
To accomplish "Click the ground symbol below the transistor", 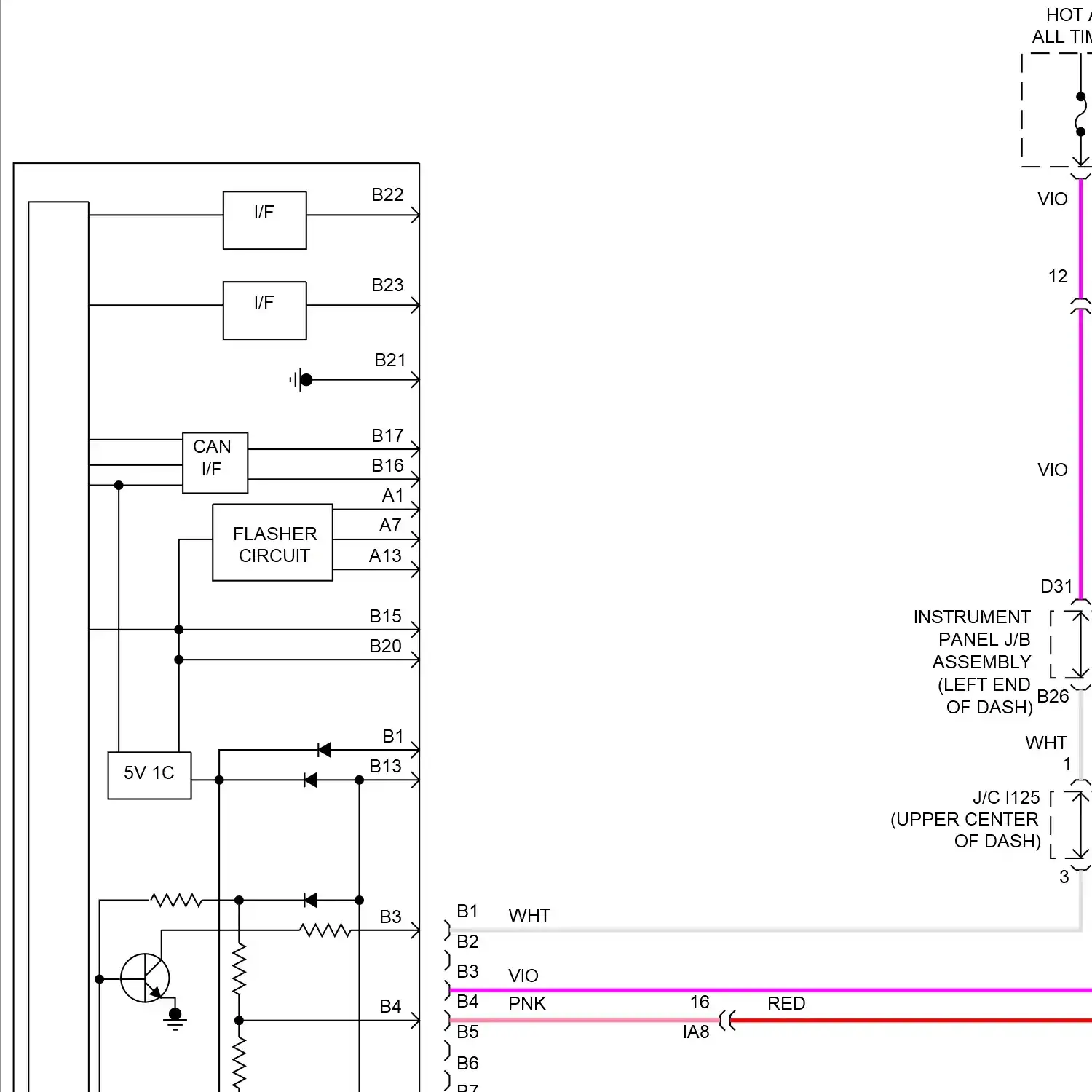I will pyautogui.click(x=175, y=1020).
